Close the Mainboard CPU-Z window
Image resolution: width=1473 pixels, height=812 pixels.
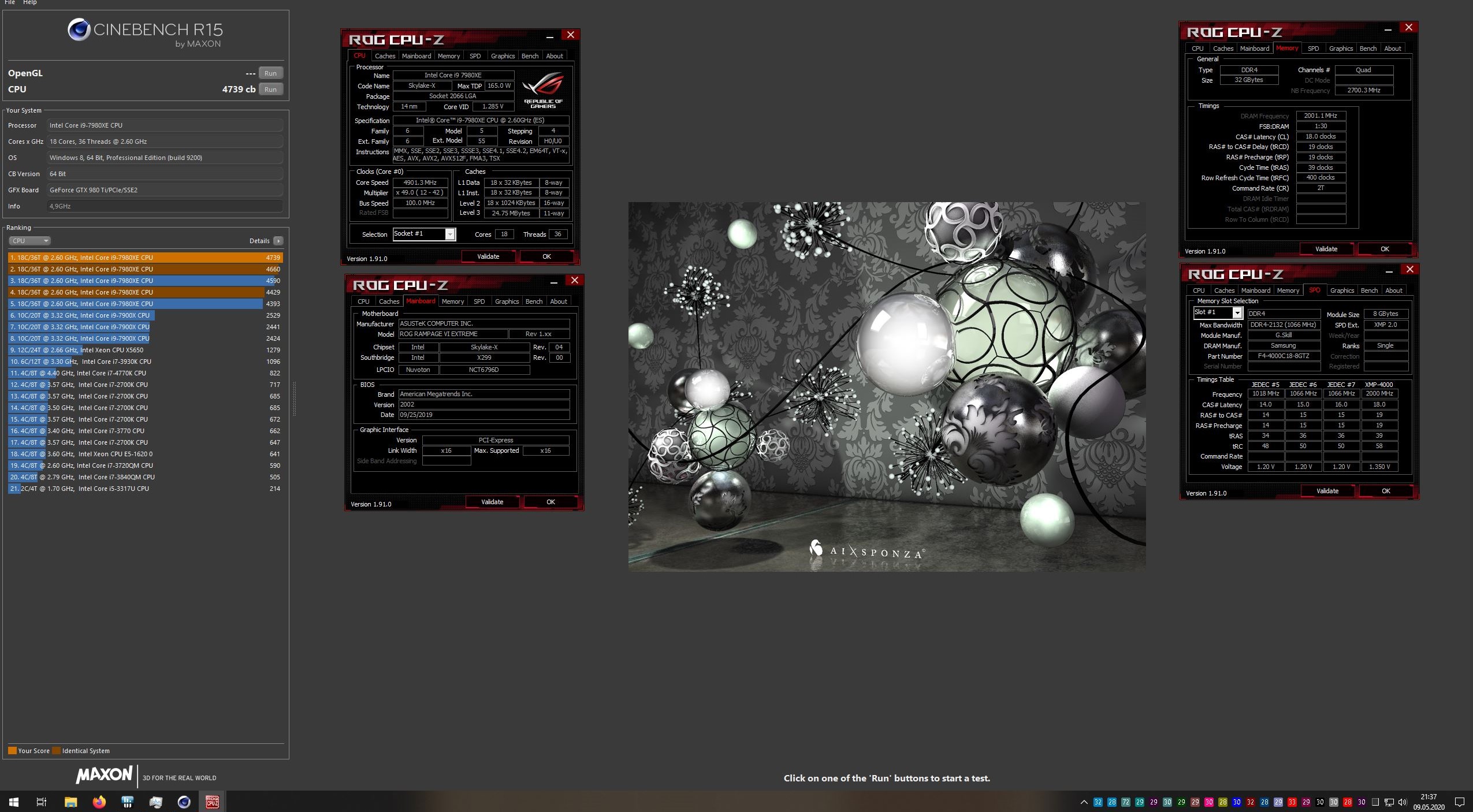click(574, 281)
